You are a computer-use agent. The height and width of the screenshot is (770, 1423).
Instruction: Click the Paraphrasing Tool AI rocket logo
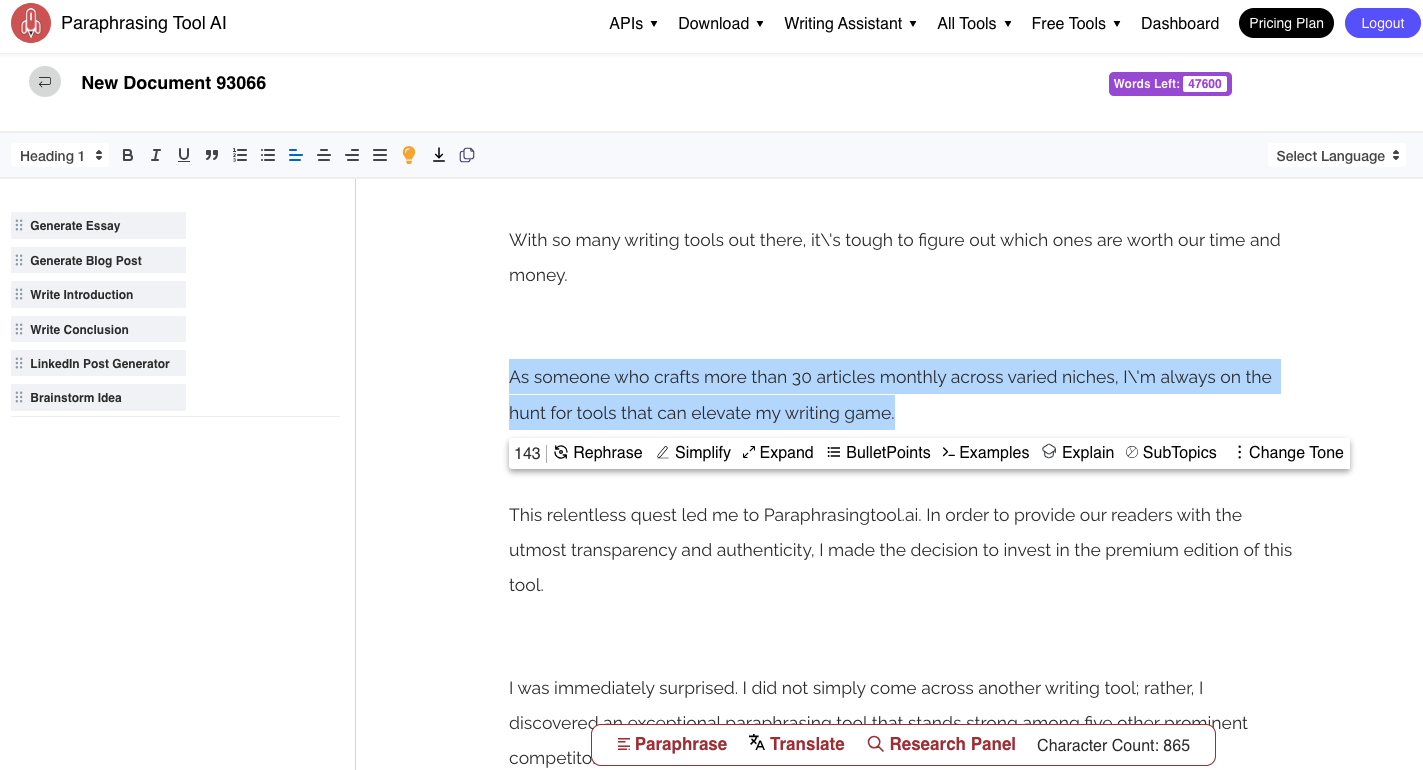31,23
